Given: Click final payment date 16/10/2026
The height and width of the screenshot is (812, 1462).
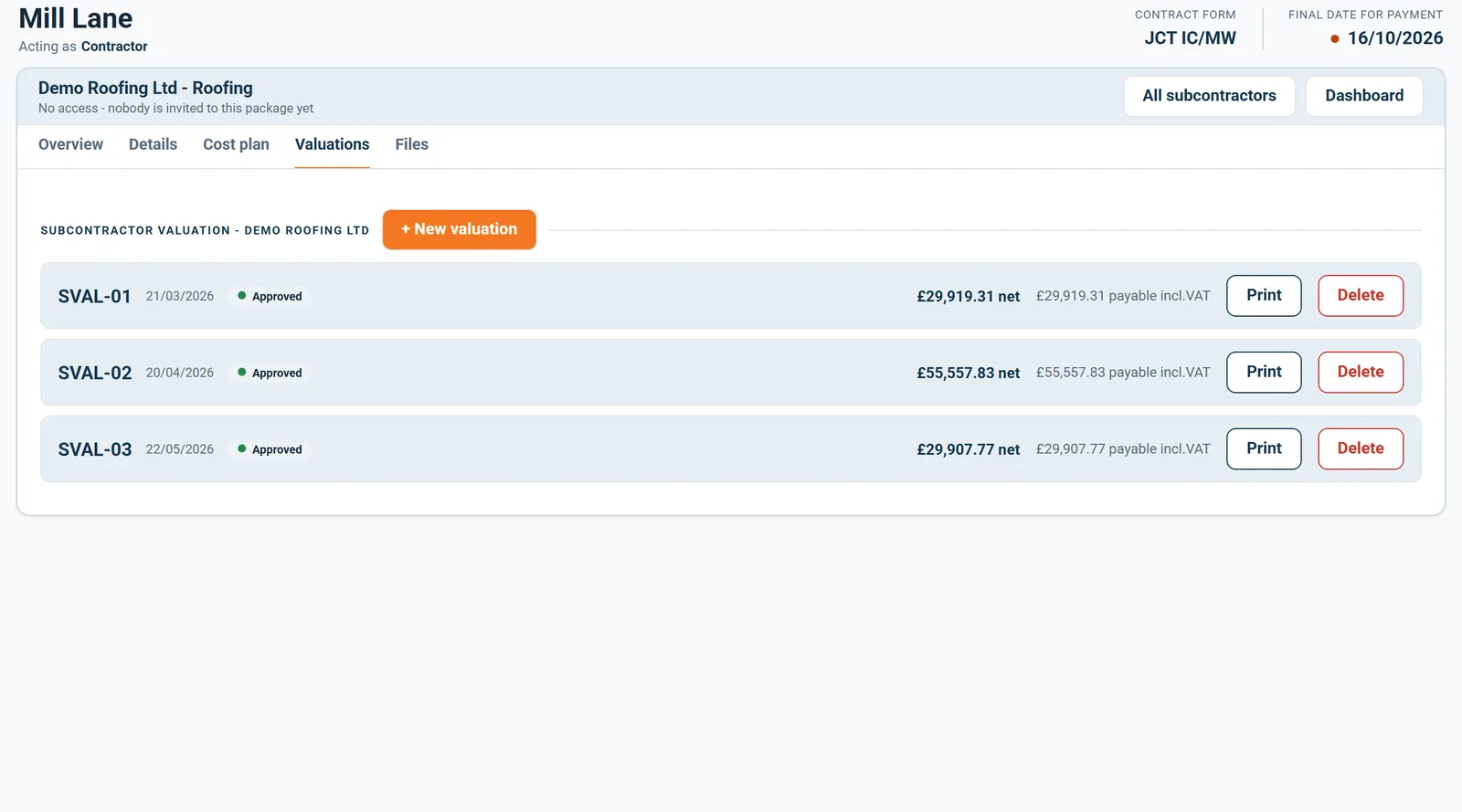Looking at the screenshot, I should point(1395,38).
